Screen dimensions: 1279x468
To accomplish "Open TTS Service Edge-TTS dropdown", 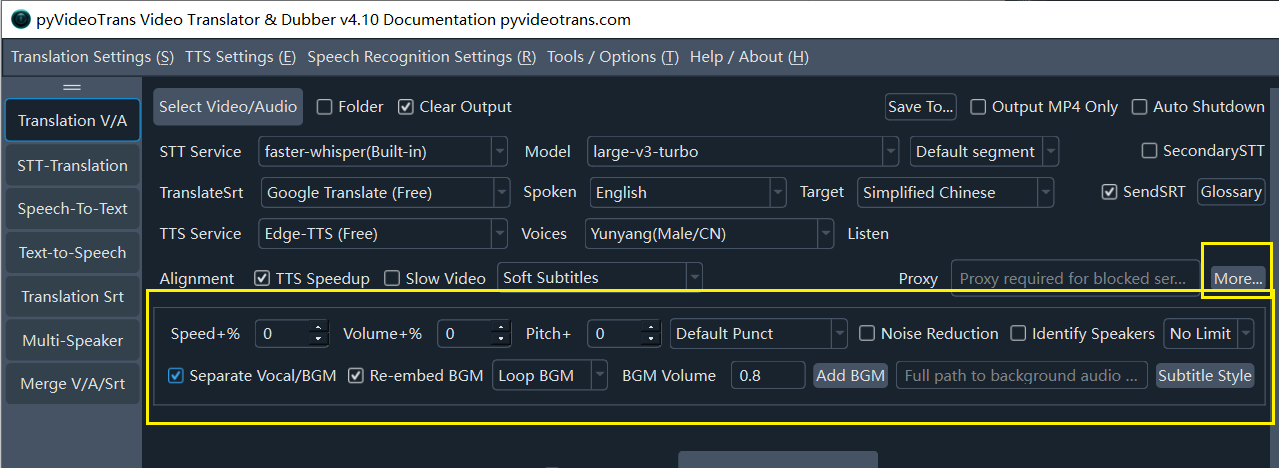I will click(x=382, y=234).
